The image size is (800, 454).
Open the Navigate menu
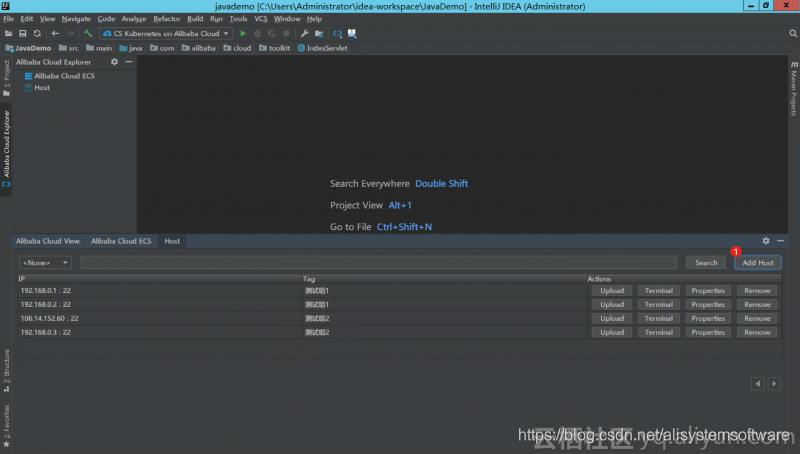76,19
